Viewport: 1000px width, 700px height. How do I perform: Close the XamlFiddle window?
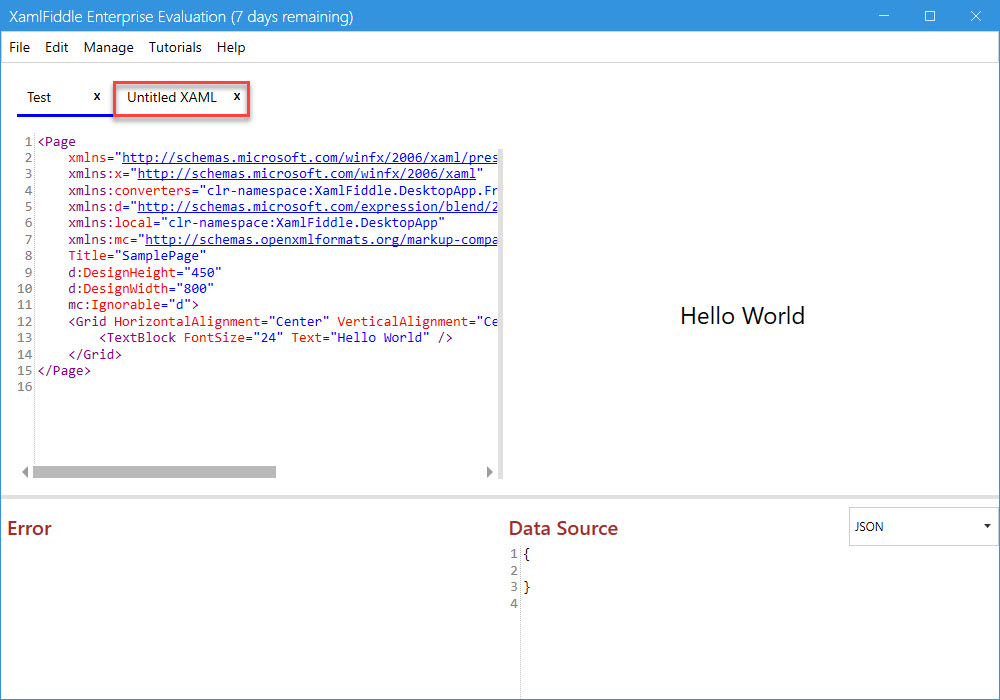click(976, 16)
